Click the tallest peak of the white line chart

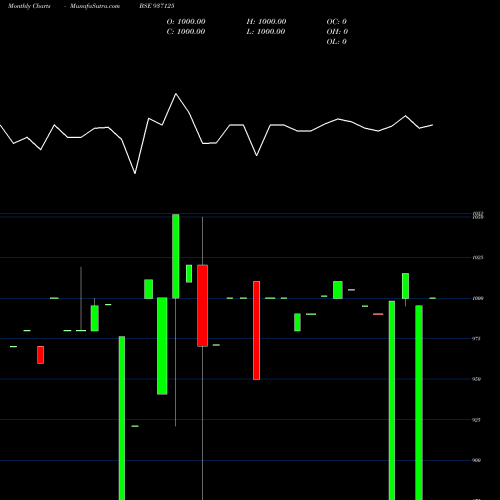(176, 94)
